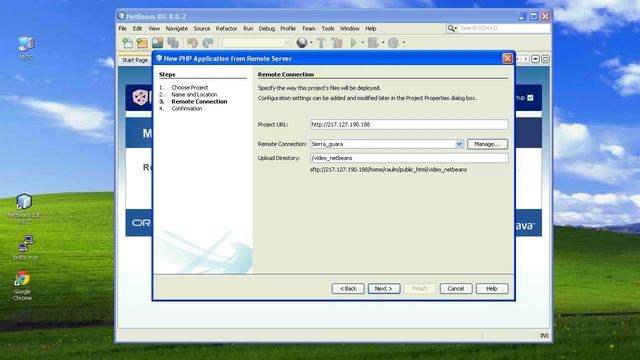Click the wizard Help button
The image size is (640, 360).
[492, 289]
